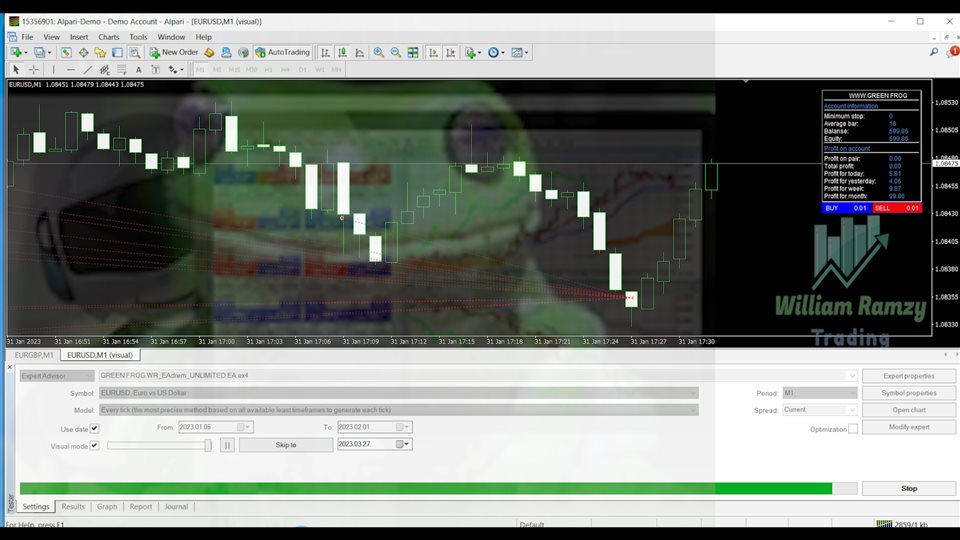
Task: Click the Expert properties button
Action: coord(909,376)
